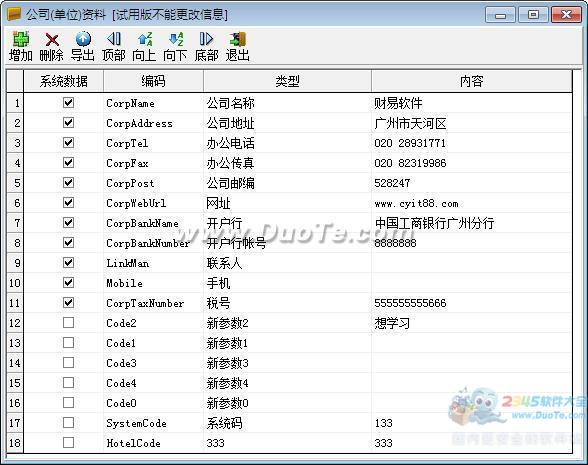Click the 导出 (Export) toolbar icon
The width and height of the screenshot is (588, 465).
pyautogui.click(x=83, y=39)
